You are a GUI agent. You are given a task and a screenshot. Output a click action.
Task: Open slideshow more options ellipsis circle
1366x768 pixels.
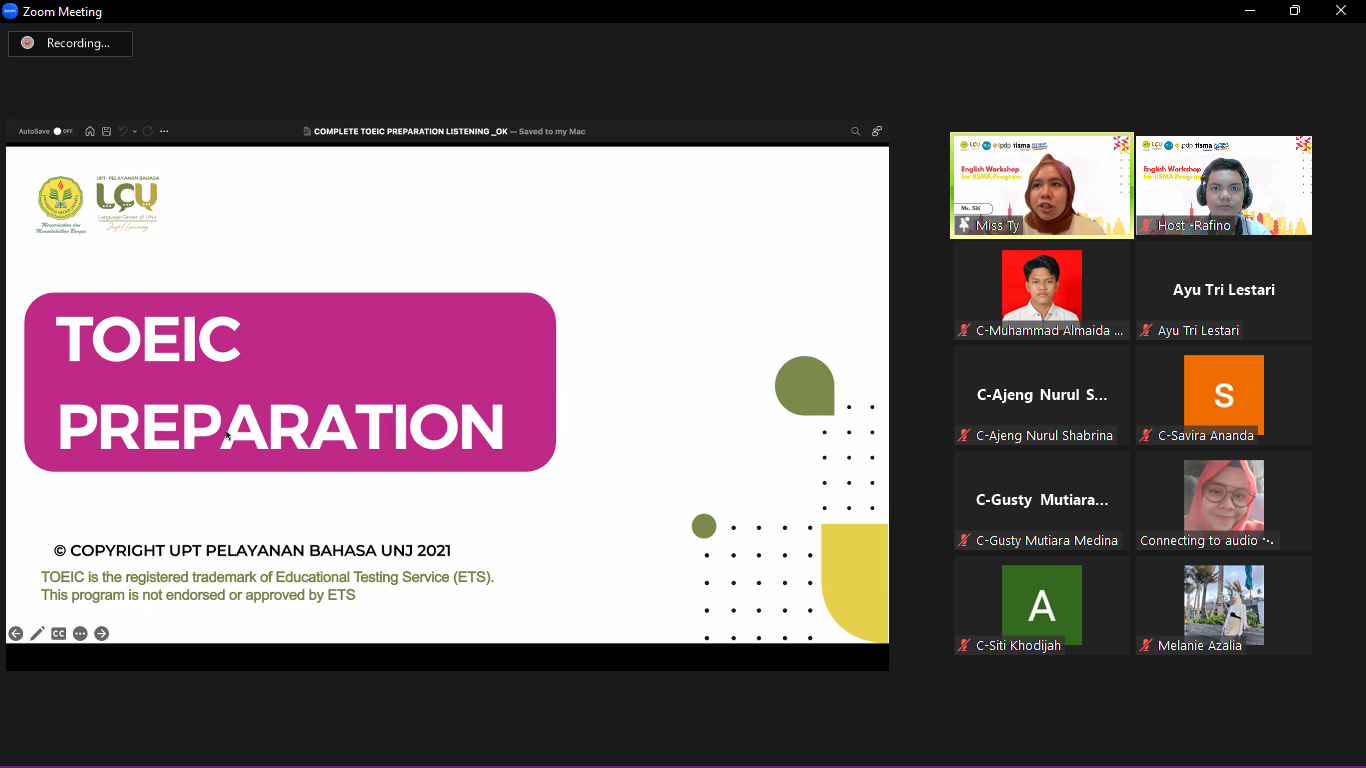click(x=80, y=633)
